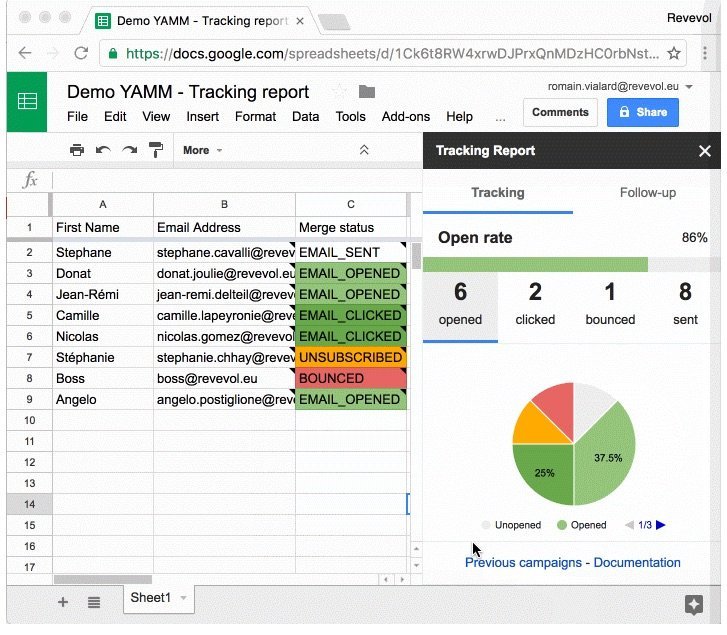727x635 pixels.
Task: Click the blue Share button
Action: tap(643, 112)
